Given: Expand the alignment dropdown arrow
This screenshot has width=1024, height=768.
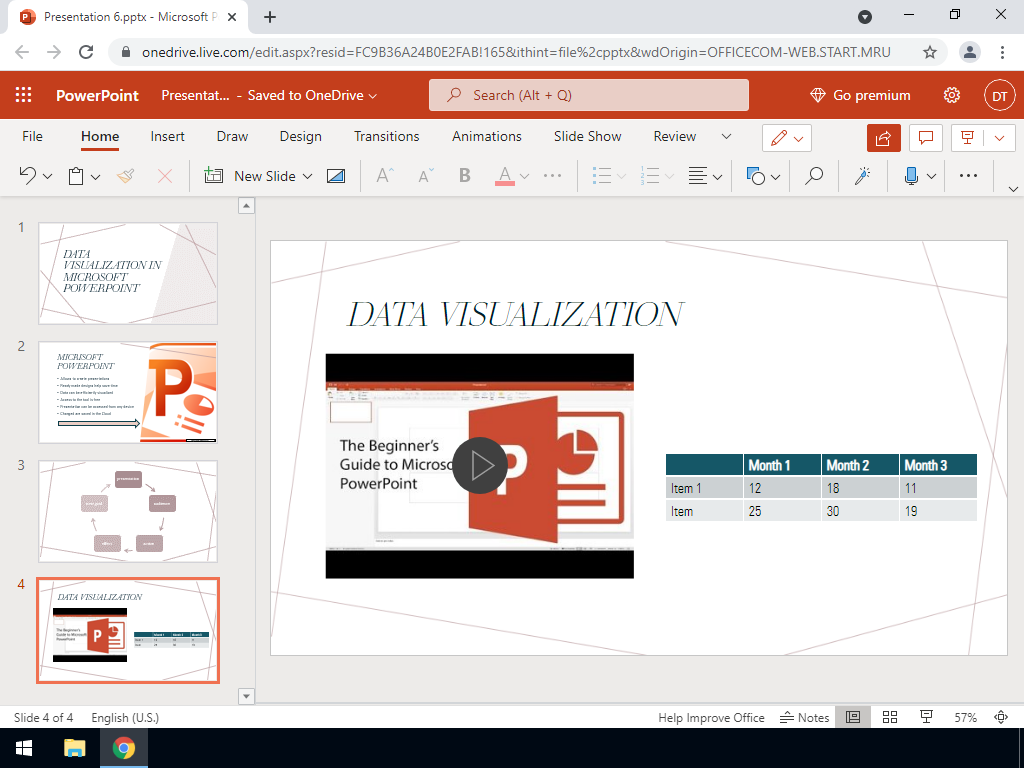Looking at the screenshot, I should (718, 176).
